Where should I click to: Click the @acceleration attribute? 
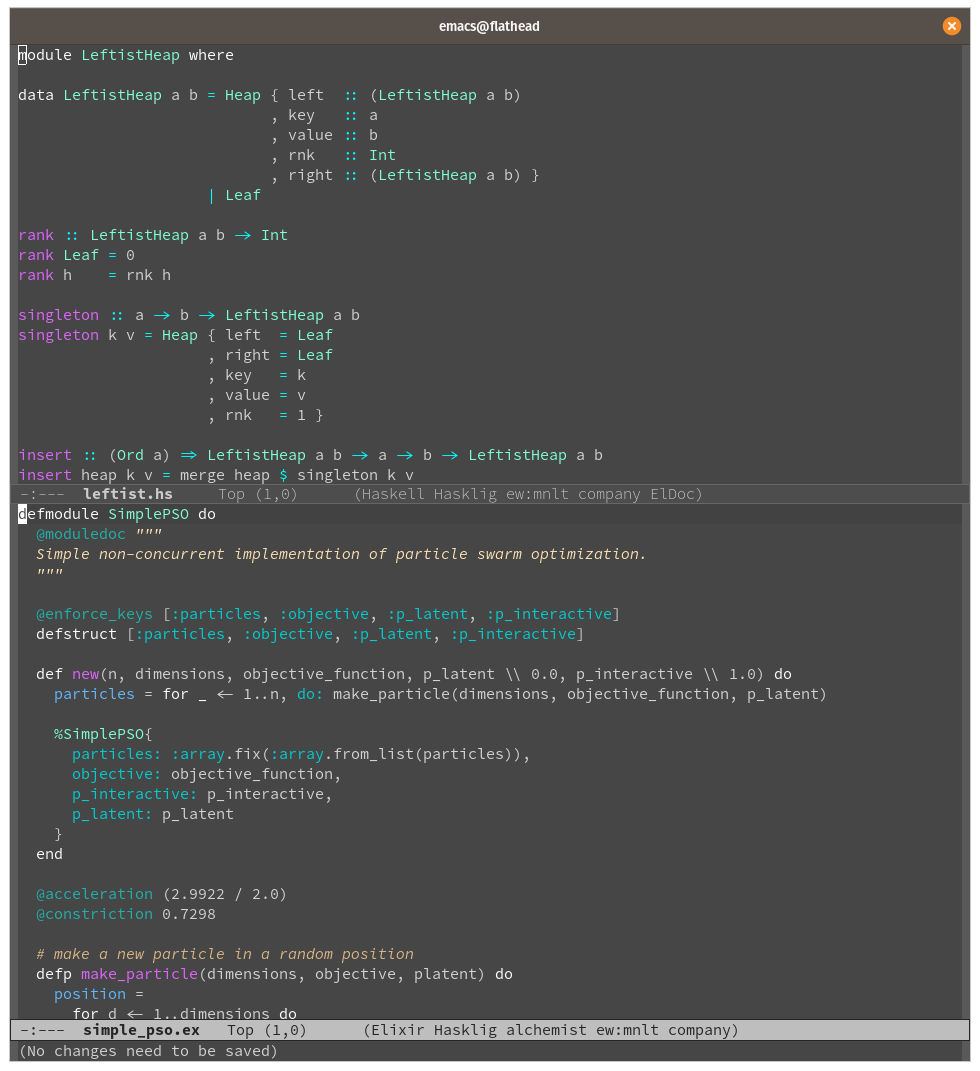(x=94, y=894)
